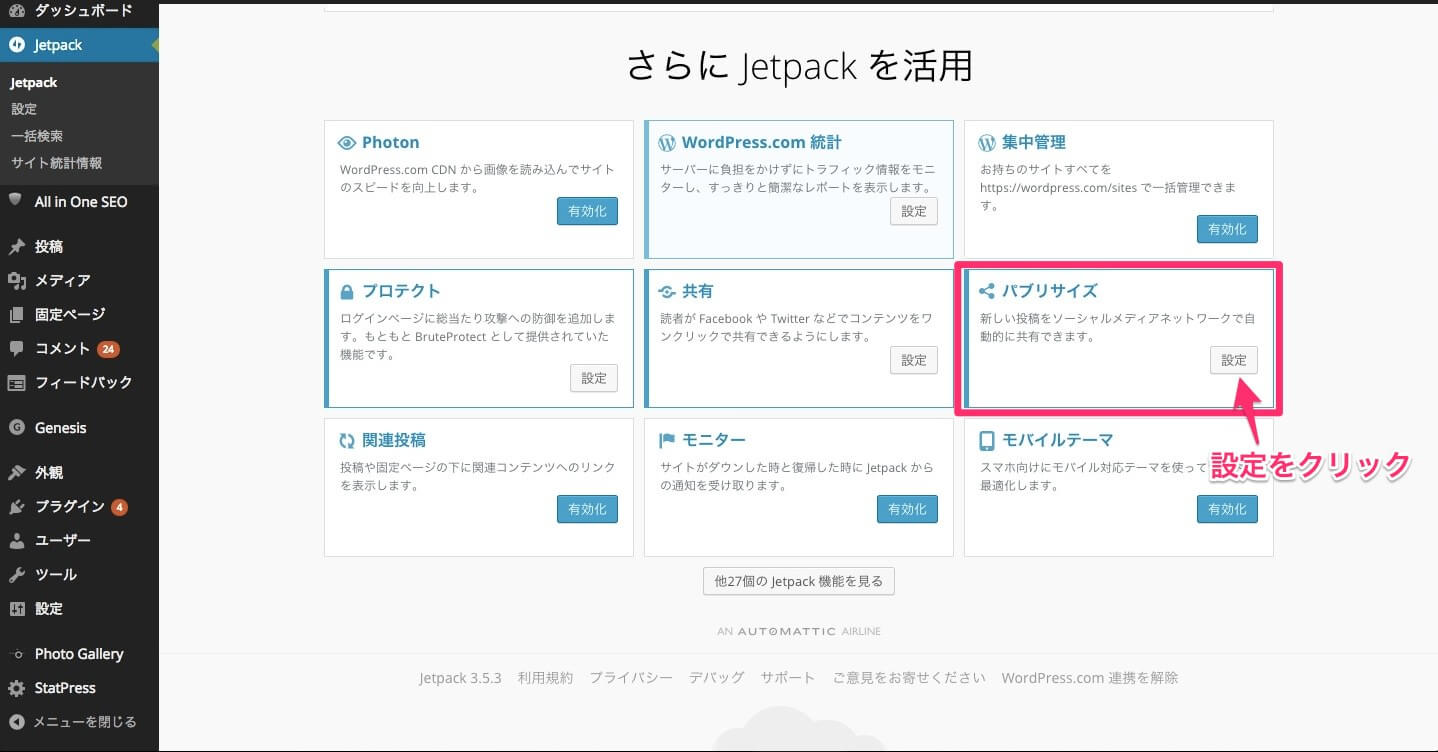Image resolution: width=1438 pixels, height=752 pixels.
Task: Click the speech bubble icon beside コメント
Action: pos(16,348)
